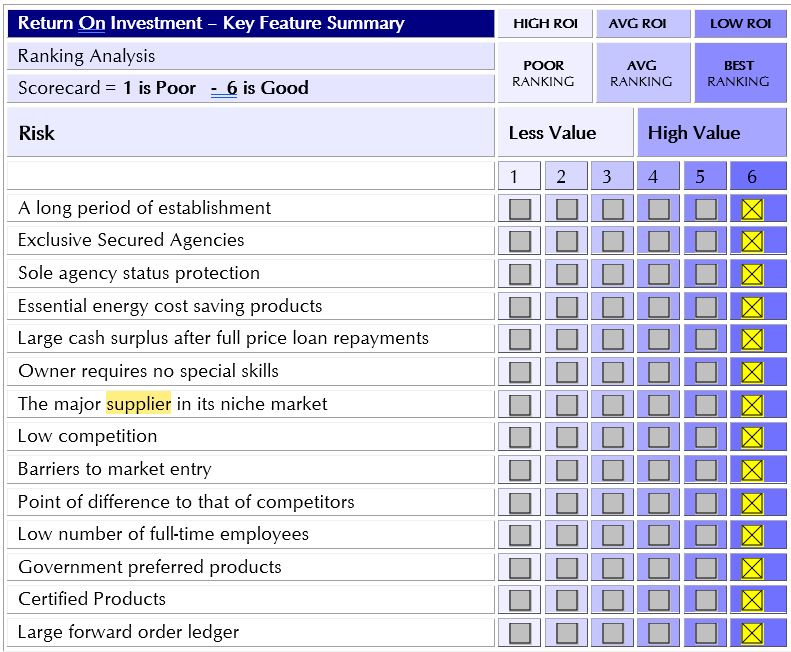Check score 5 for Sole agency status protection
Image resolution: width=791 pixels, height=652 pixels.
coord(705,275)
